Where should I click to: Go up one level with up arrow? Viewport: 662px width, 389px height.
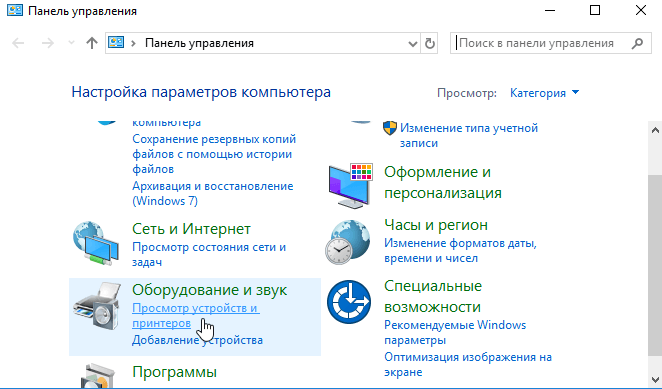point(92,43)
